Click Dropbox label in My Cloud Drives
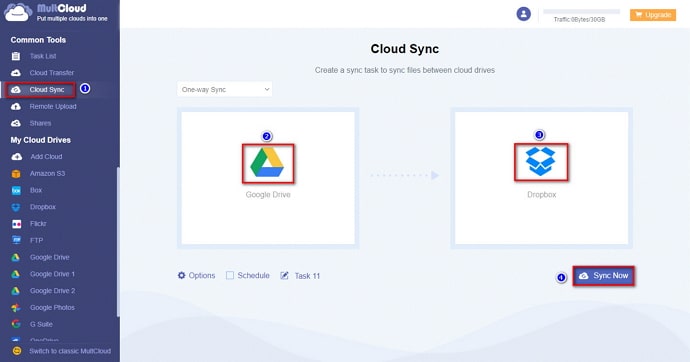Image resolution: width=690 pixels, height=362 pixels. point(43,207)
